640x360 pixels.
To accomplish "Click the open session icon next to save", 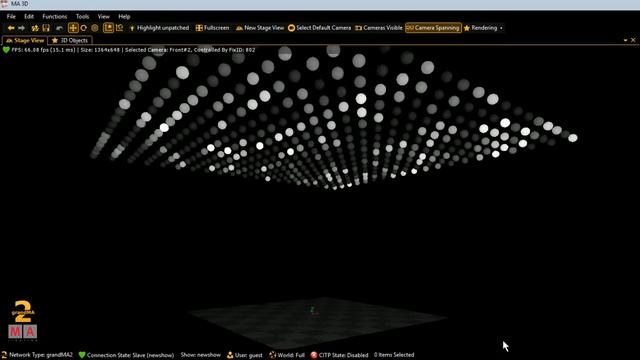I will click(x=35, y=28).
